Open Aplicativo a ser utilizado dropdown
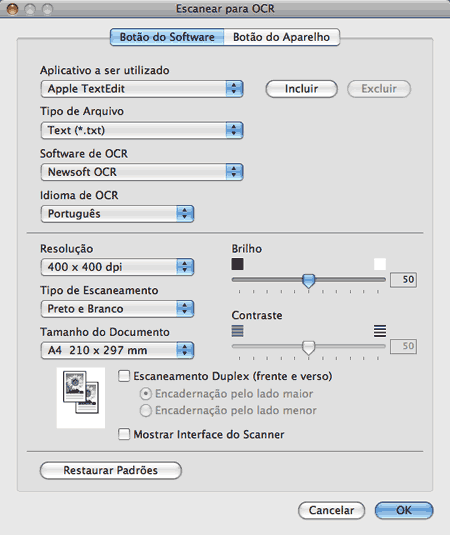 [x=142, y=89]
